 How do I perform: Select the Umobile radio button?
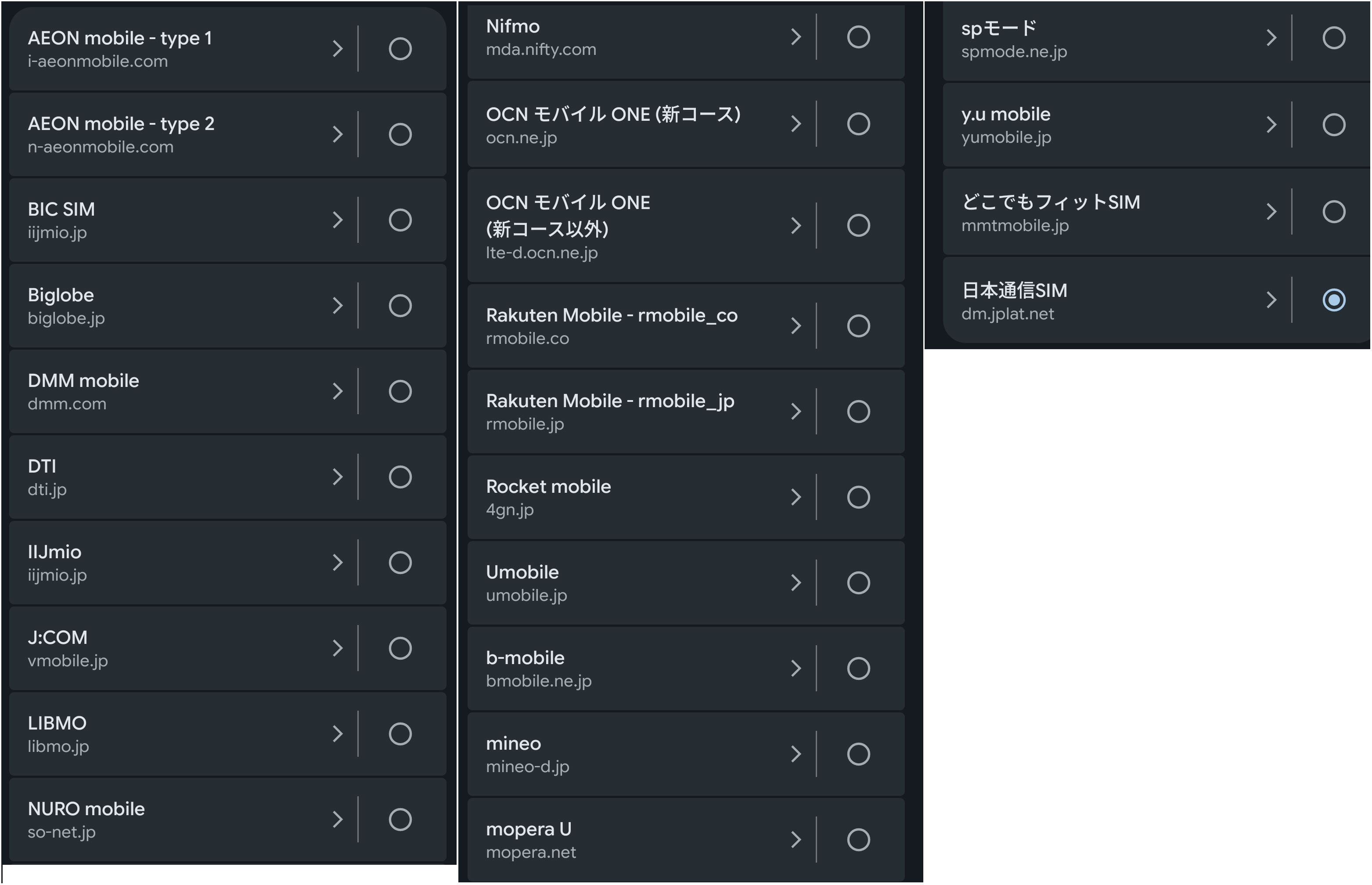click(859, 583)
